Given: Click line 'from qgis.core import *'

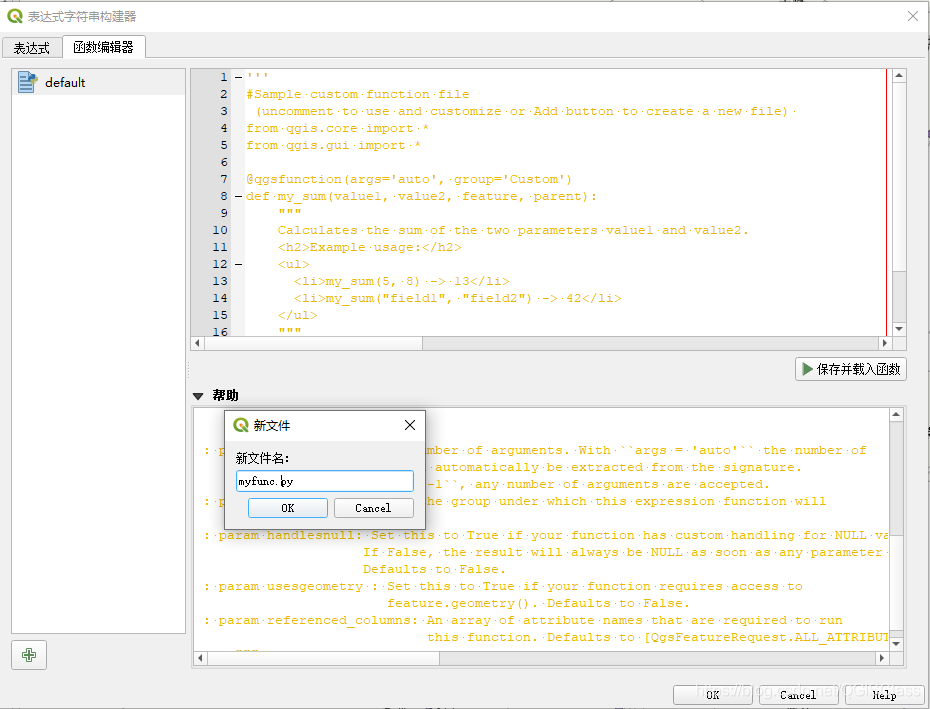Looking at the screenshot, I should pyautogui.click(x=337, y=128).
